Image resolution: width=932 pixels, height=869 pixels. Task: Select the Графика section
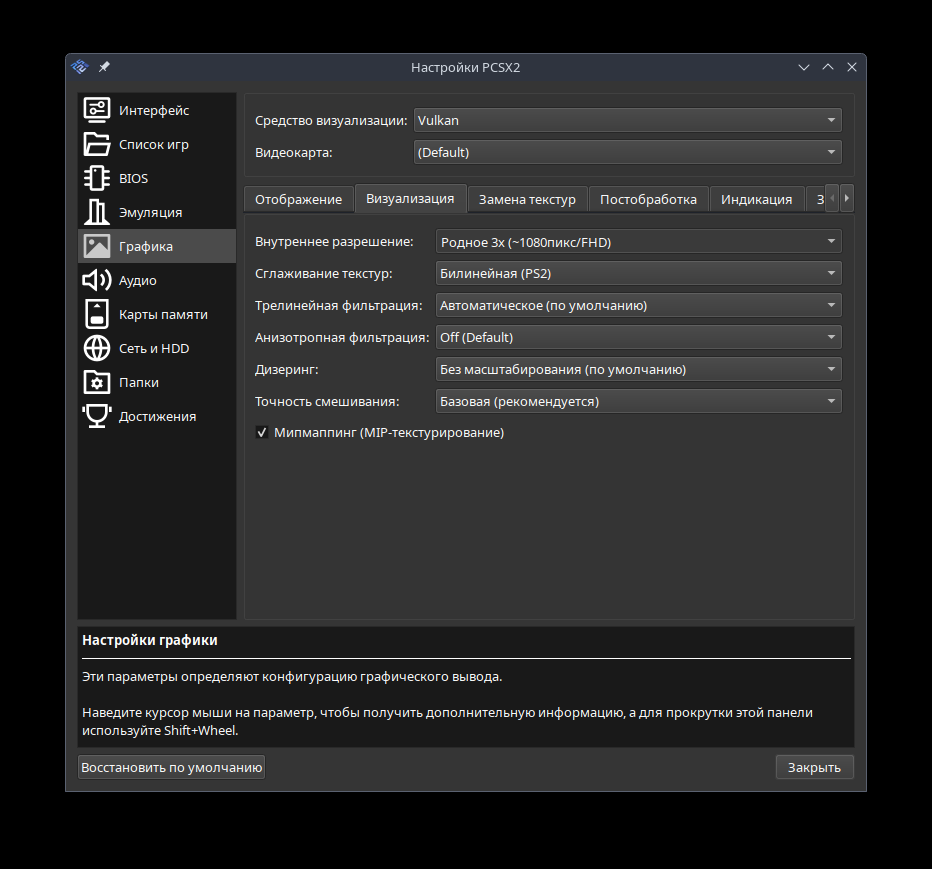157,246
